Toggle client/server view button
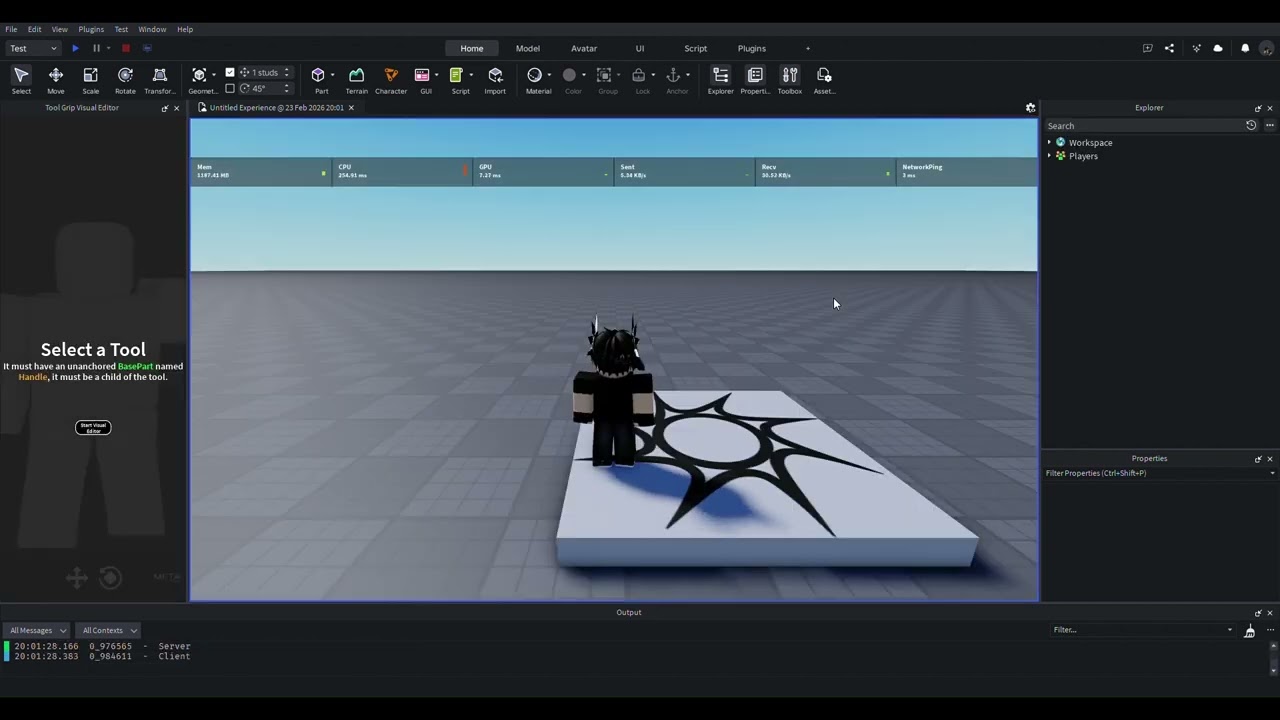 point(147,48)
